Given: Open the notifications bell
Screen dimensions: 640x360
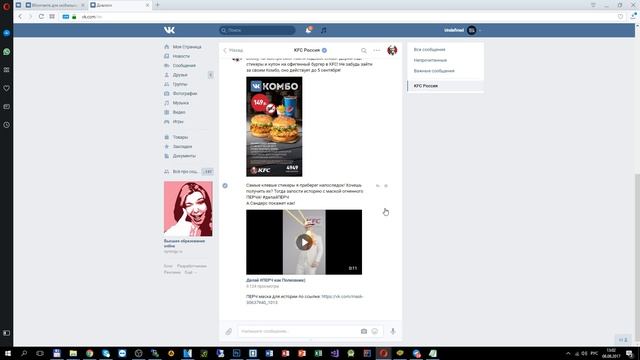Looking at the screenshot, I should (309, 30).
